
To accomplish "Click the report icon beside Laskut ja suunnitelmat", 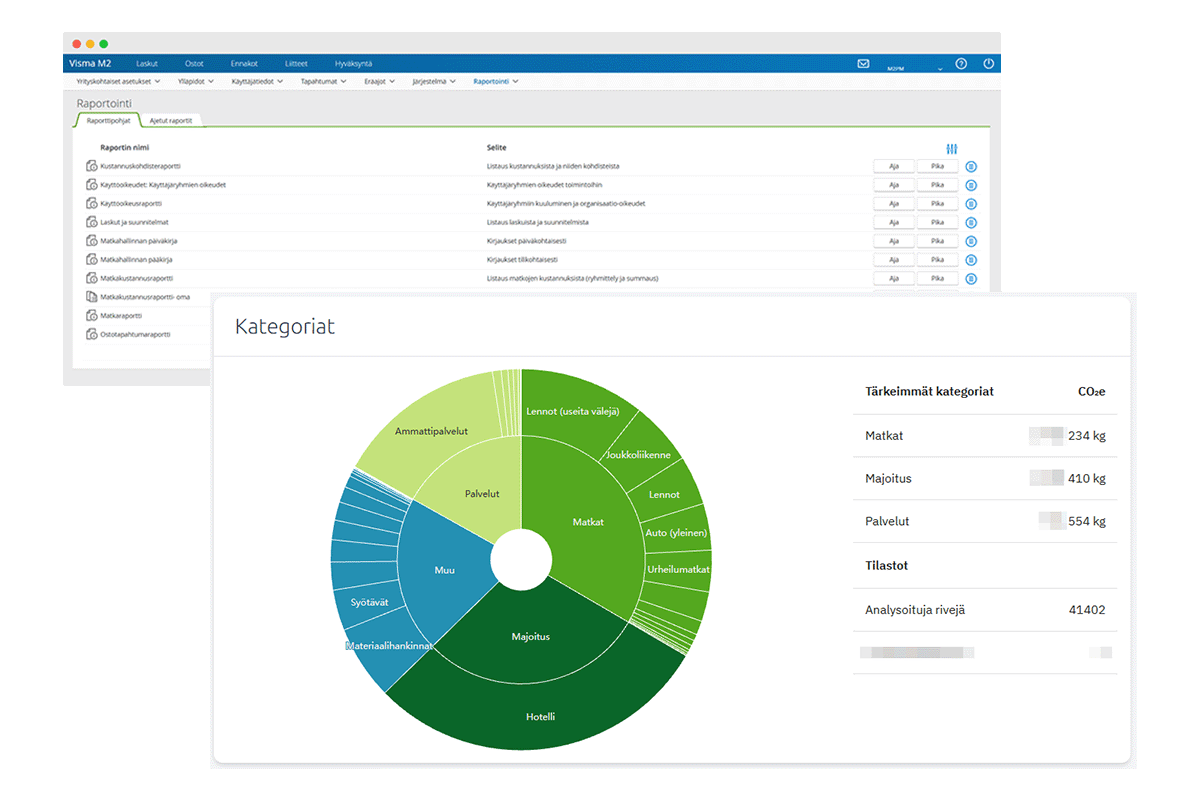I will tap(92, 222).
